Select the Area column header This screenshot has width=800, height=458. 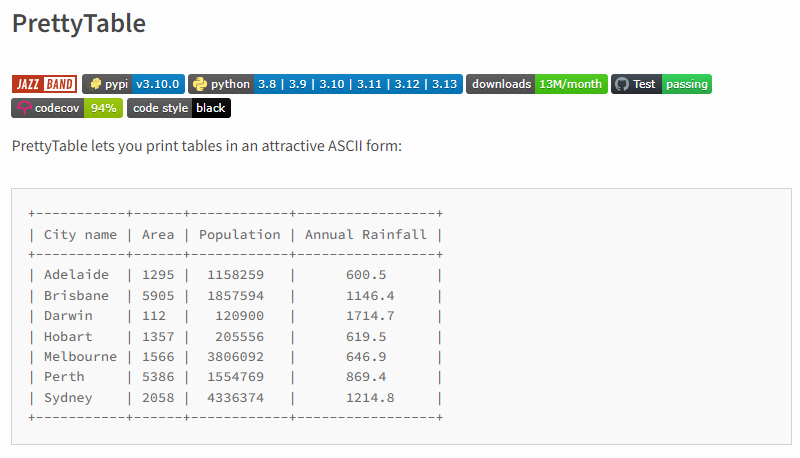158,235
